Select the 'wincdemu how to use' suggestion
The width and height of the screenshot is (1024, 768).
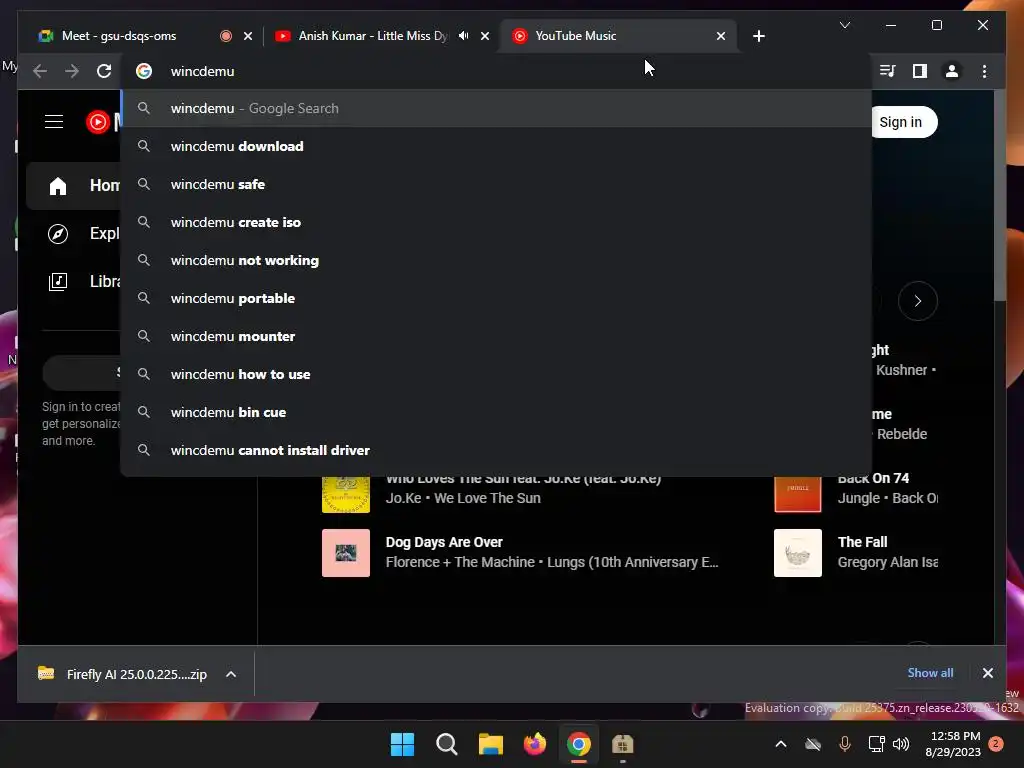click(x=496, y=374)
